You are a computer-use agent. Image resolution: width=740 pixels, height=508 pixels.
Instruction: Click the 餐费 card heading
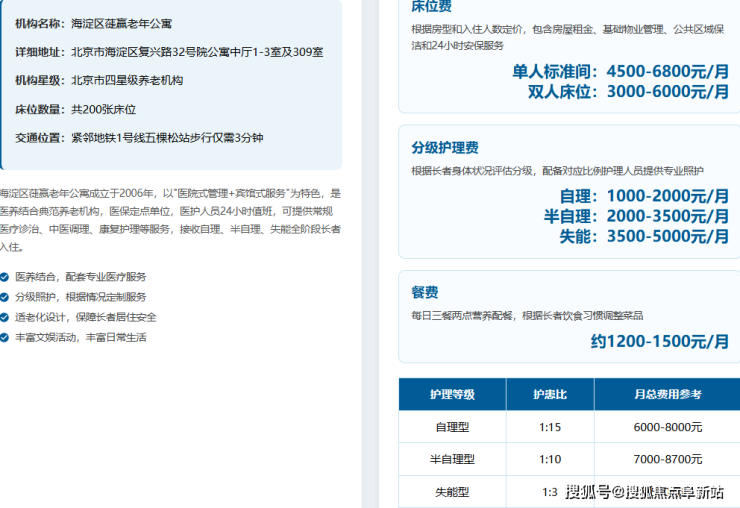(425, 292)
